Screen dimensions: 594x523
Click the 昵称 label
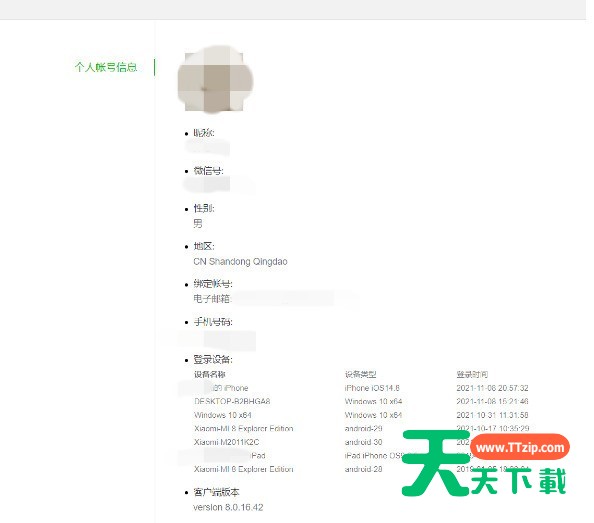(204, 133)
